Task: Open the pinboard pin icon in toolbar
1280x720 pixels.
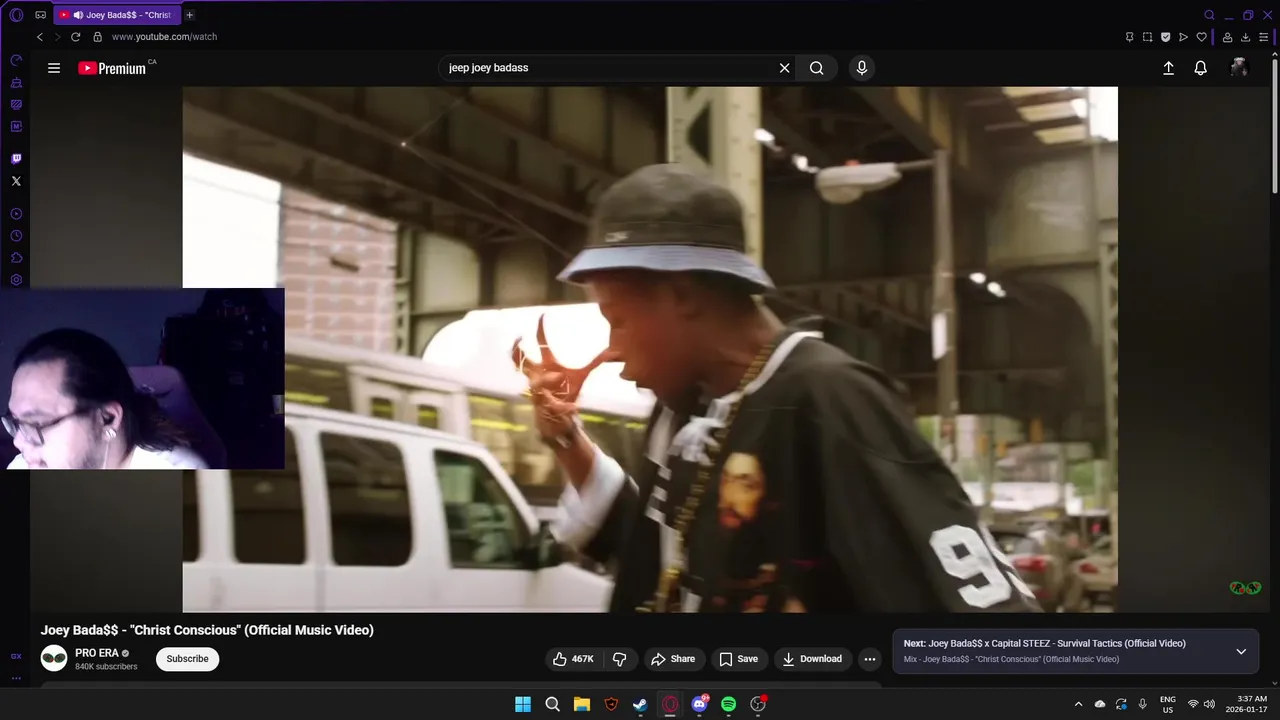Action: 1129,37
